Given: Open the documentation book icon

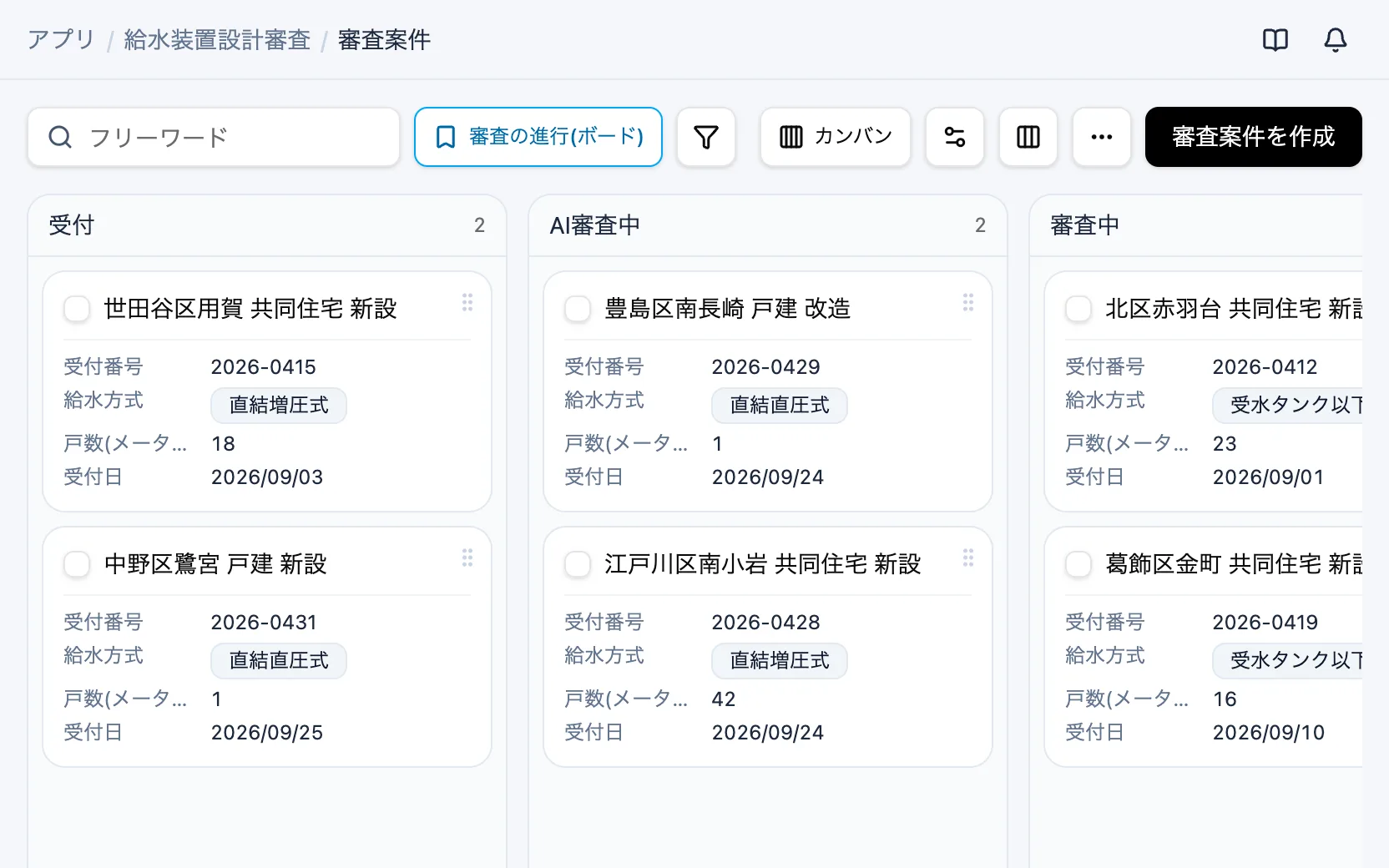Looking at the screenshot, I should (1275, 39).
